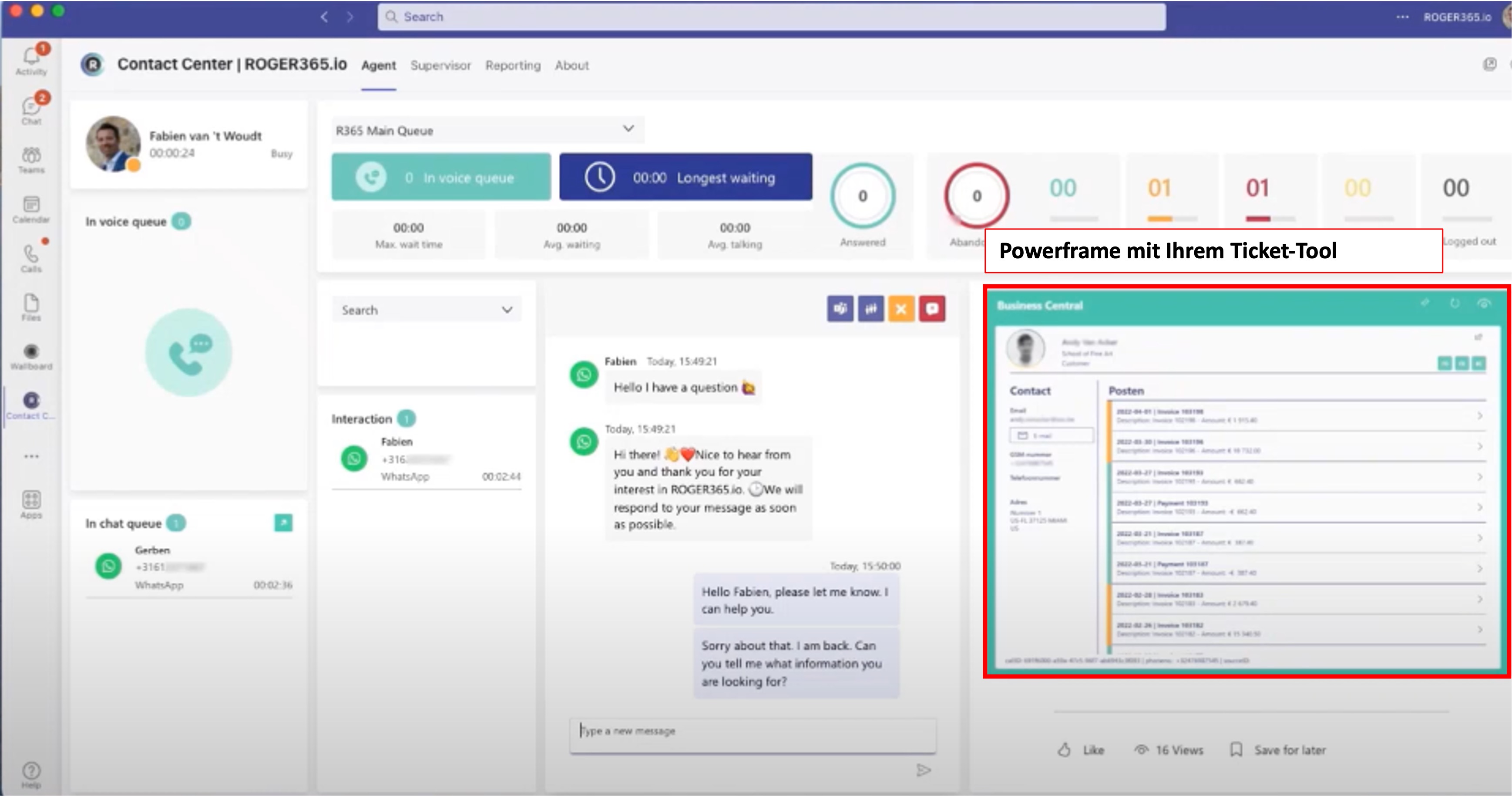The width and height of the screenshot is (1512, 796).
Task: Click the 16 Views link
Action: coord(1169,749)
